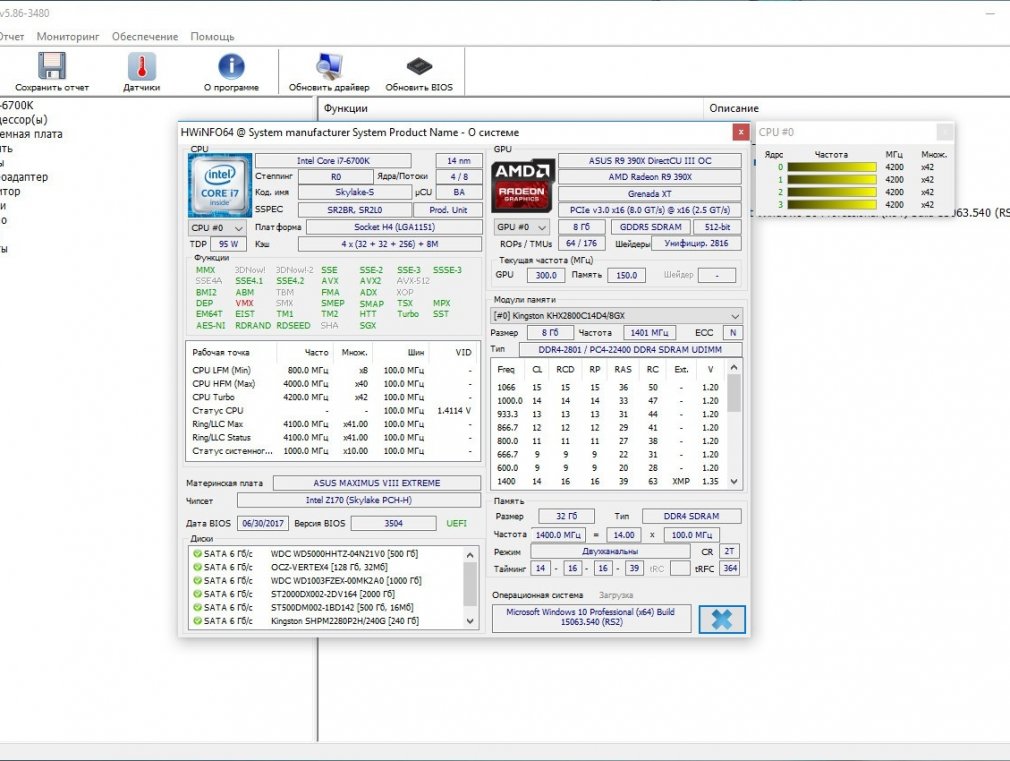The height and width of the screenshot is (761, 1010).
Task: Click the Intel Core i7 logo
Action: (x=220, y=185)
